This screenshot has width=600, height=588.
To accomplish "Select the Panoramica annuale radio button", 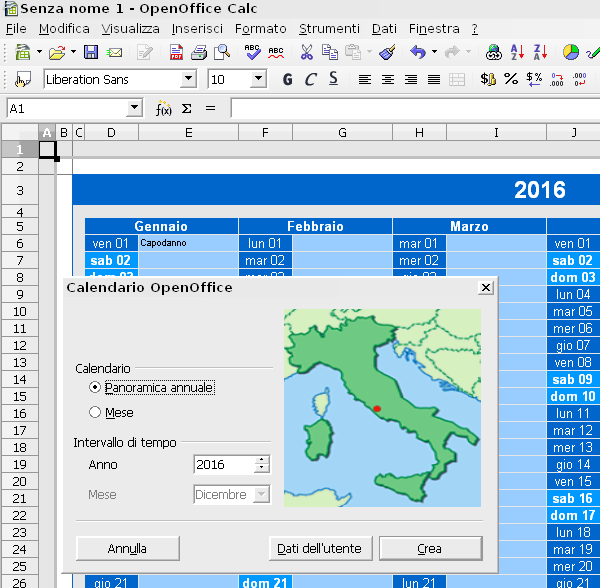I will pos(95,387).
